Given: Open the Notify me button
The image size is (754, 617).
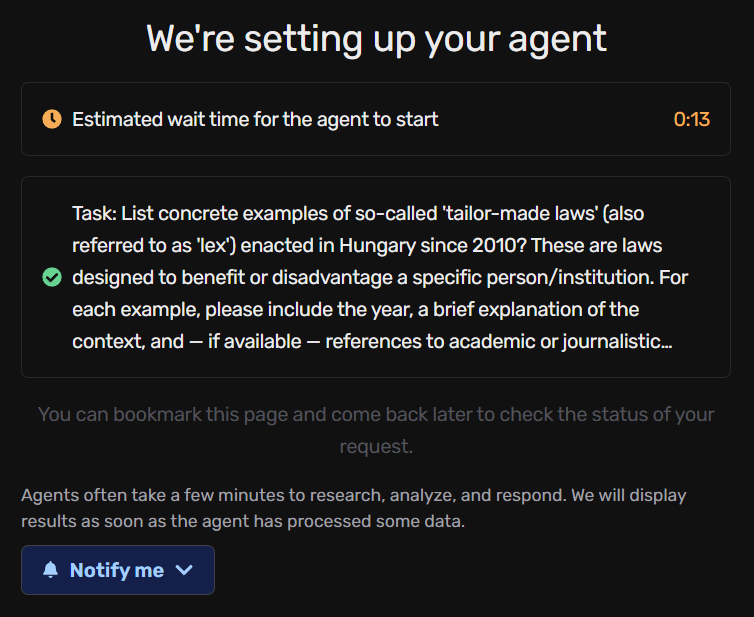Looking at the screenshot, I should pyautogui.click(x=118, y=570).
